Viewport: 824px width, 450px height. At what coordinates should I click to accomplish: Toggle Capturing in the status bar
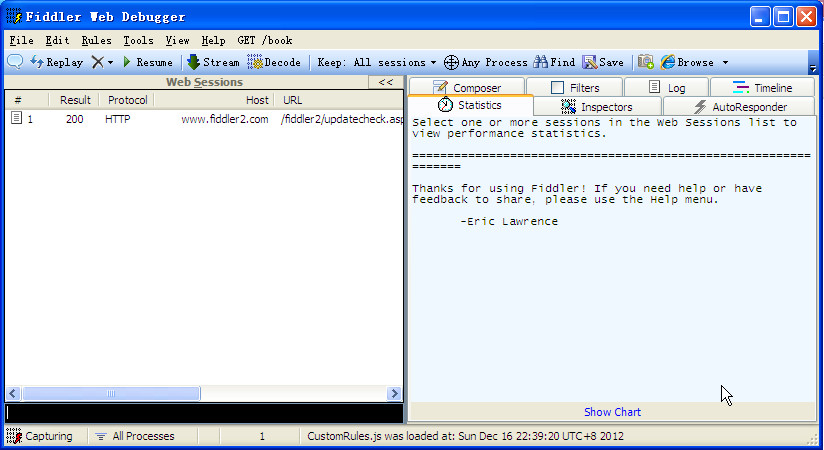[x=40, y=436]
